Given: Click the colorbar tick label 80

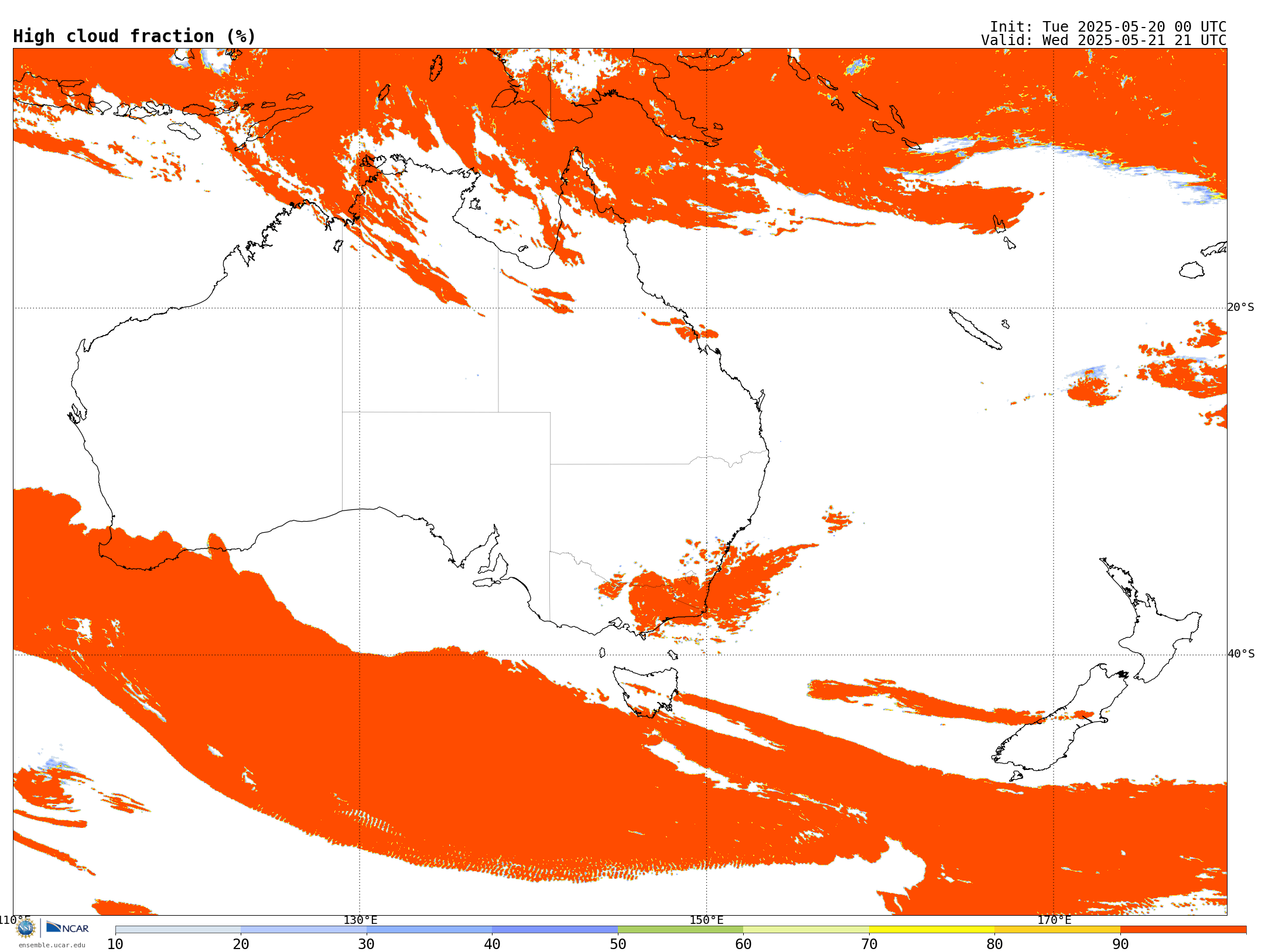Looking at the screenshot, I should click(x=994, y=944).
